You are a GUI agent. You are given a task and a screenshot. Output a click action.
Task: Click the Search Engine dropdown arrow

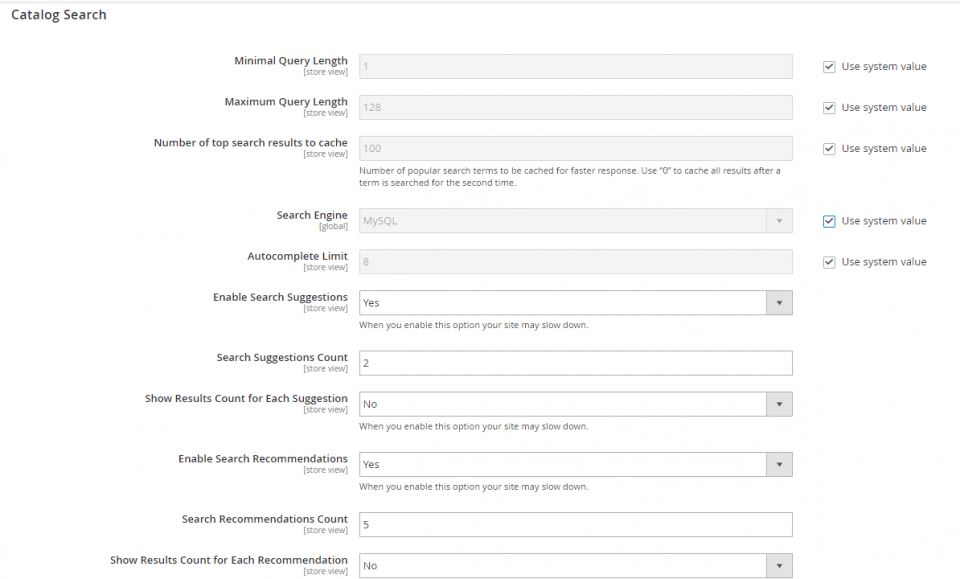coord(779,220)
